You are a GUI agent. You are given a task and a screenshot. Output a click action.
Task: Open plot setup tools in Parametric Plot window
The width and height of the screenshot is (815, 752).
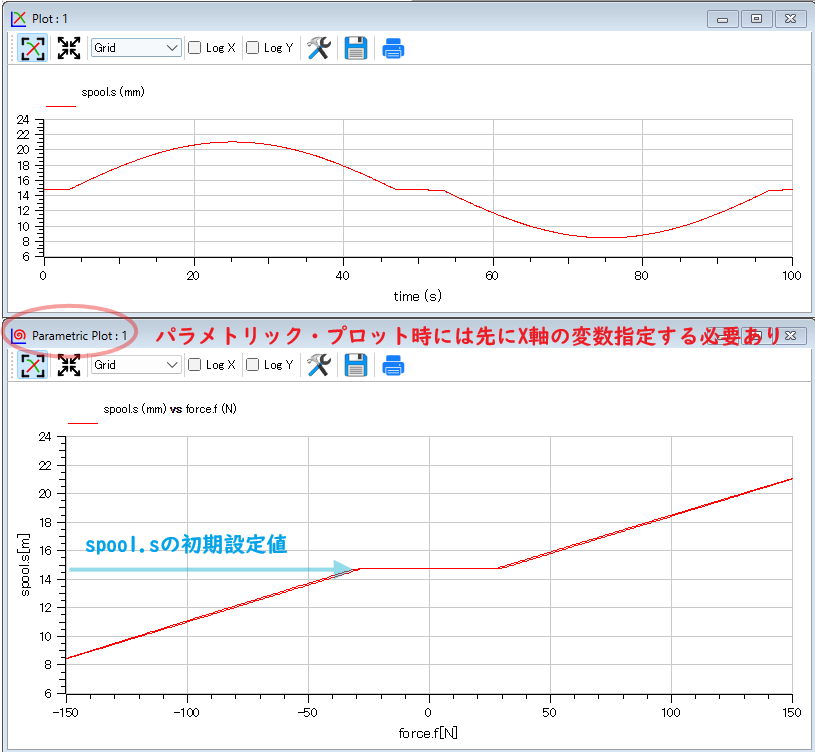(319, 365)
